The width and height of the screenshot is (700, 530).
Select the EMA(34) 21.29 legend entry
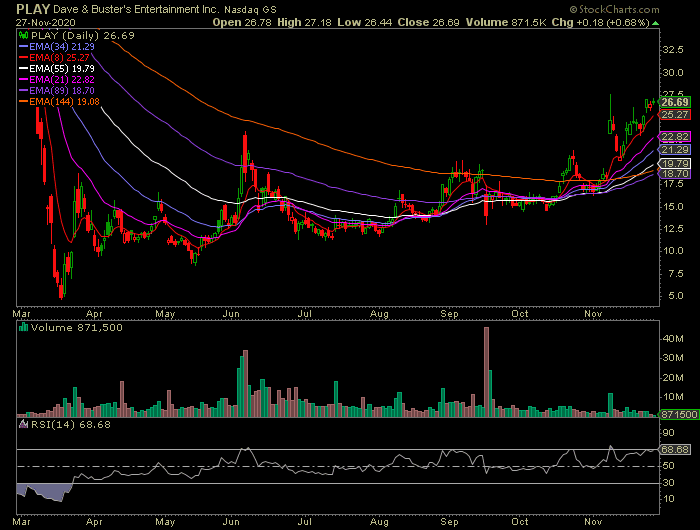[57, 46]
